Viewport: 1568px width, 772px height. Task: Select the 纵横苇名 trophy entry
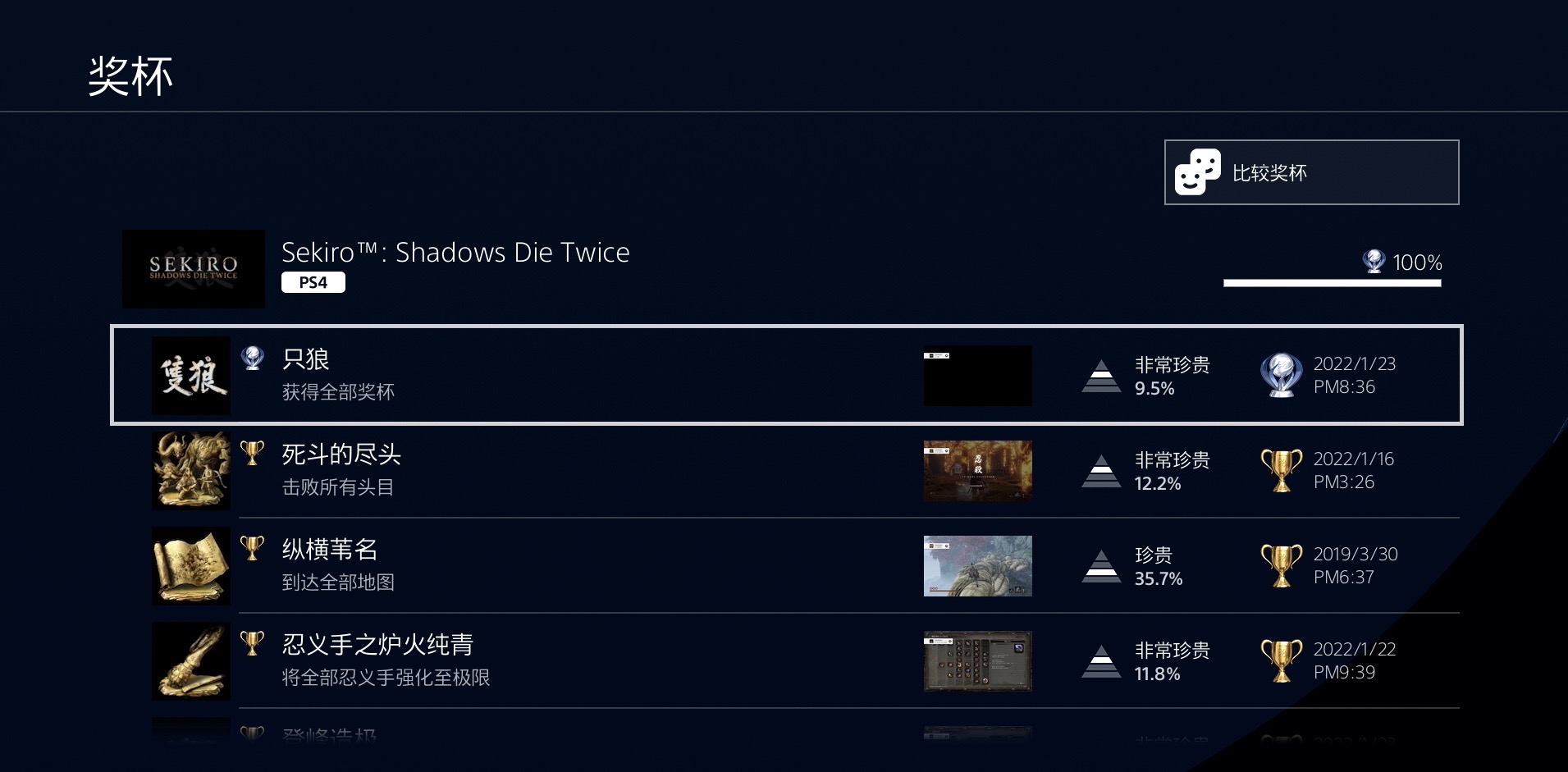coord(330,550)
